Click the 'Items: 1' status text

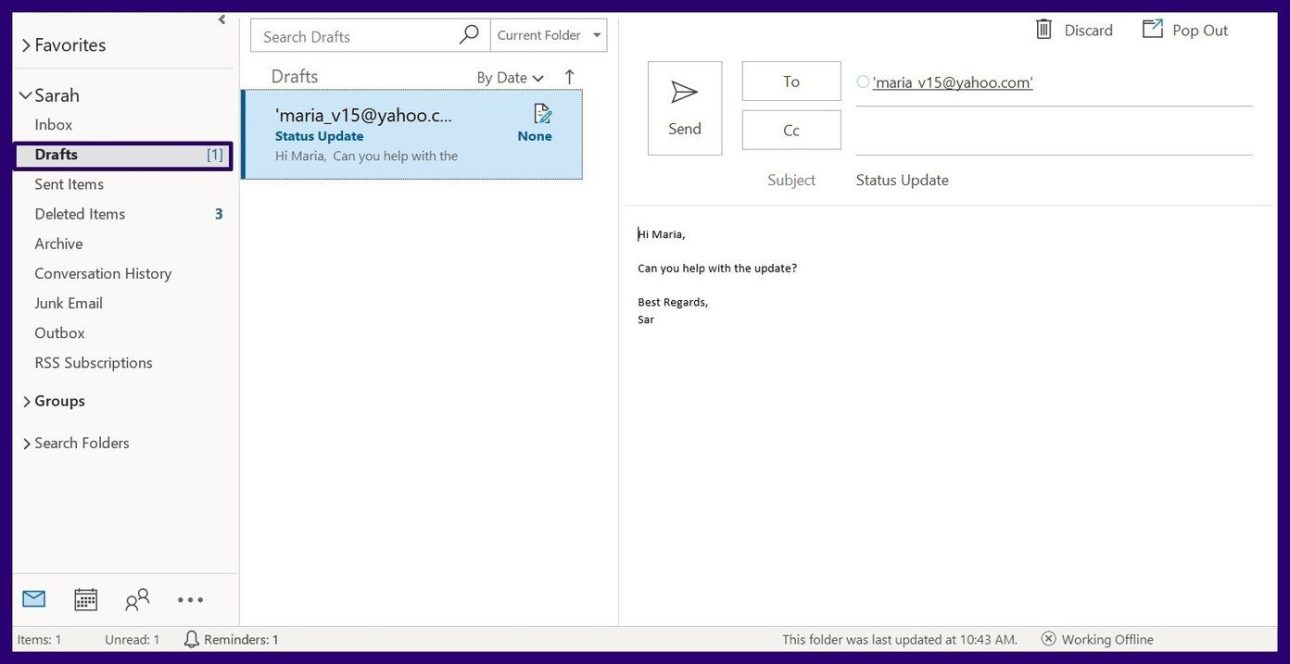[39, 640]
